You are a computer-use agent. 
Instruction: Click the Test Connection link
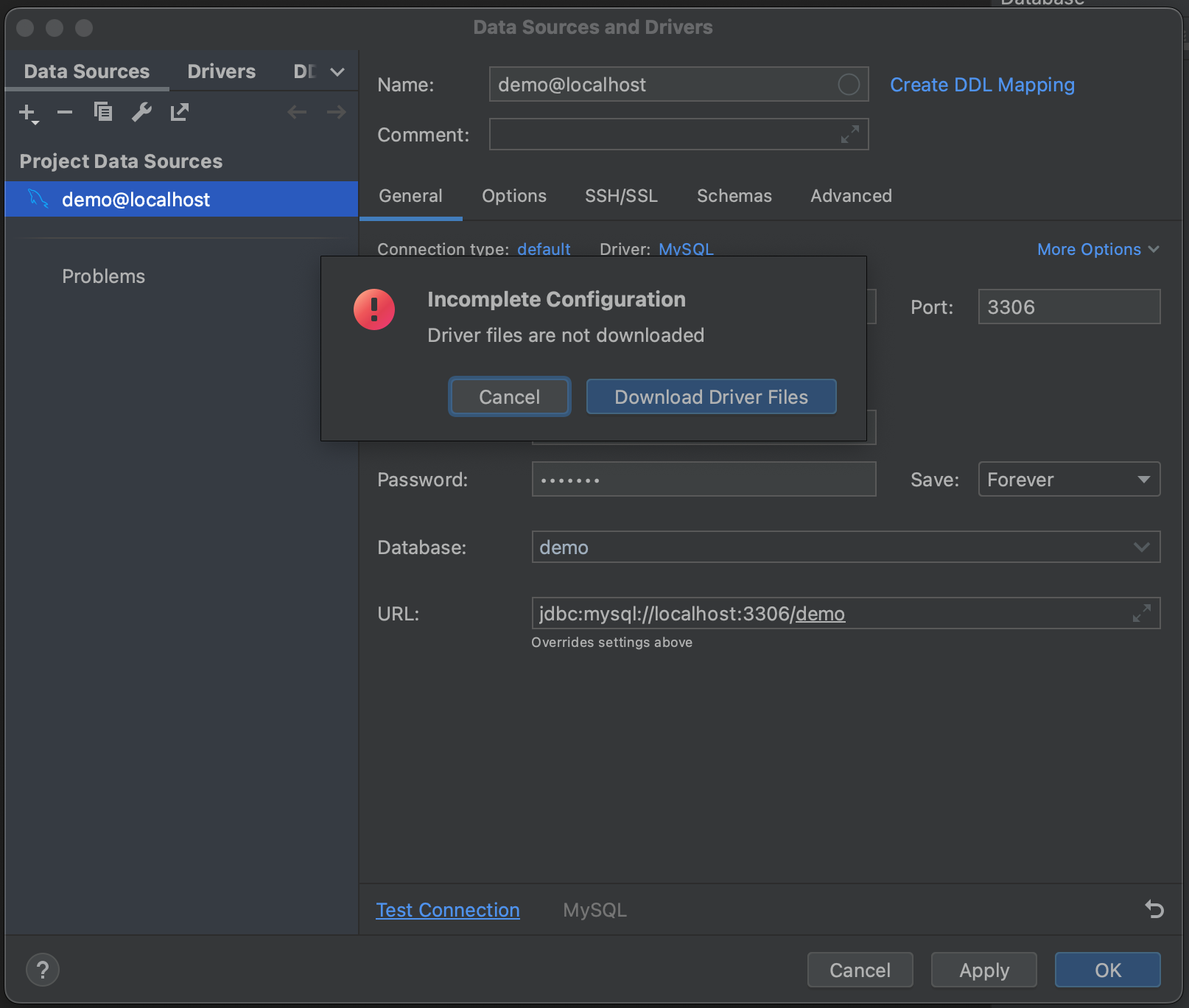point(448,910)
